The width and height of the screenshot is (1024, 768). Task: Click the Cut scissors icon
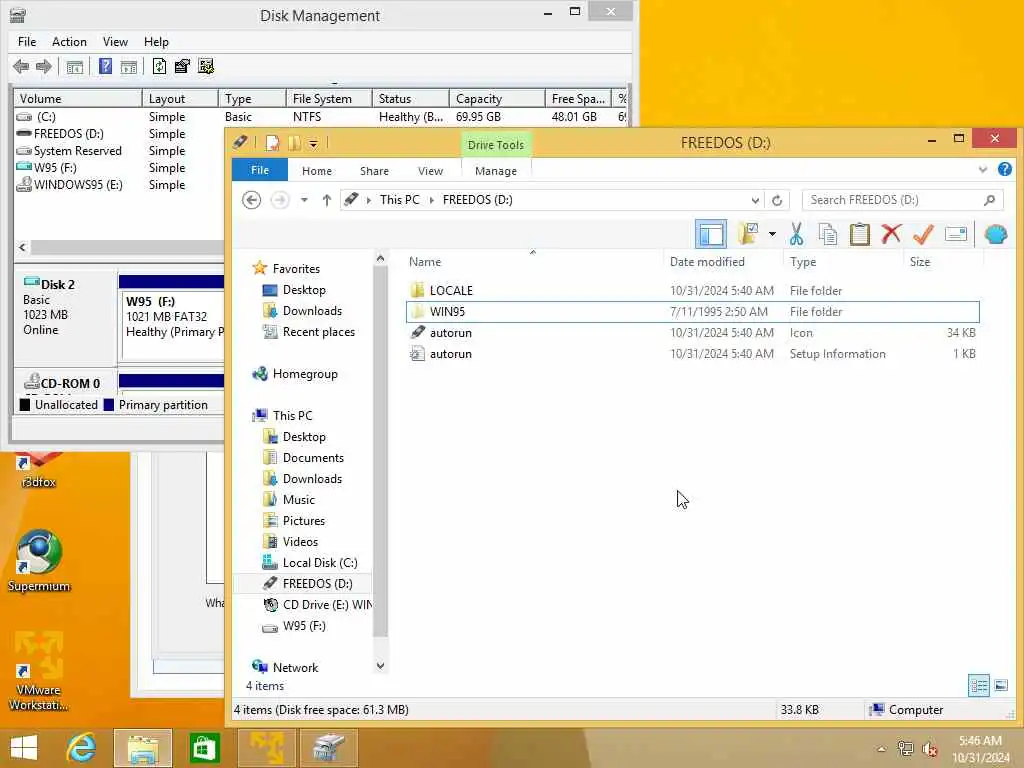796,234
